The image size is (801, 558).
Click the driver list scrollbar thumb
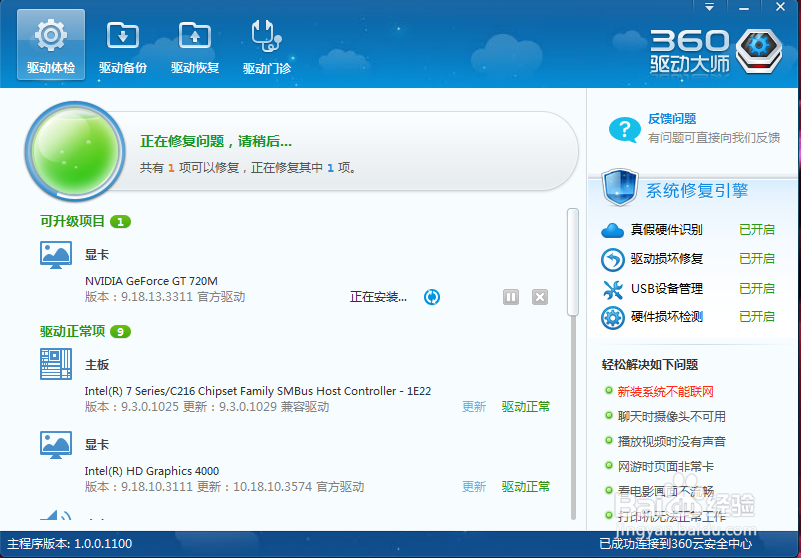coord(573,262)
